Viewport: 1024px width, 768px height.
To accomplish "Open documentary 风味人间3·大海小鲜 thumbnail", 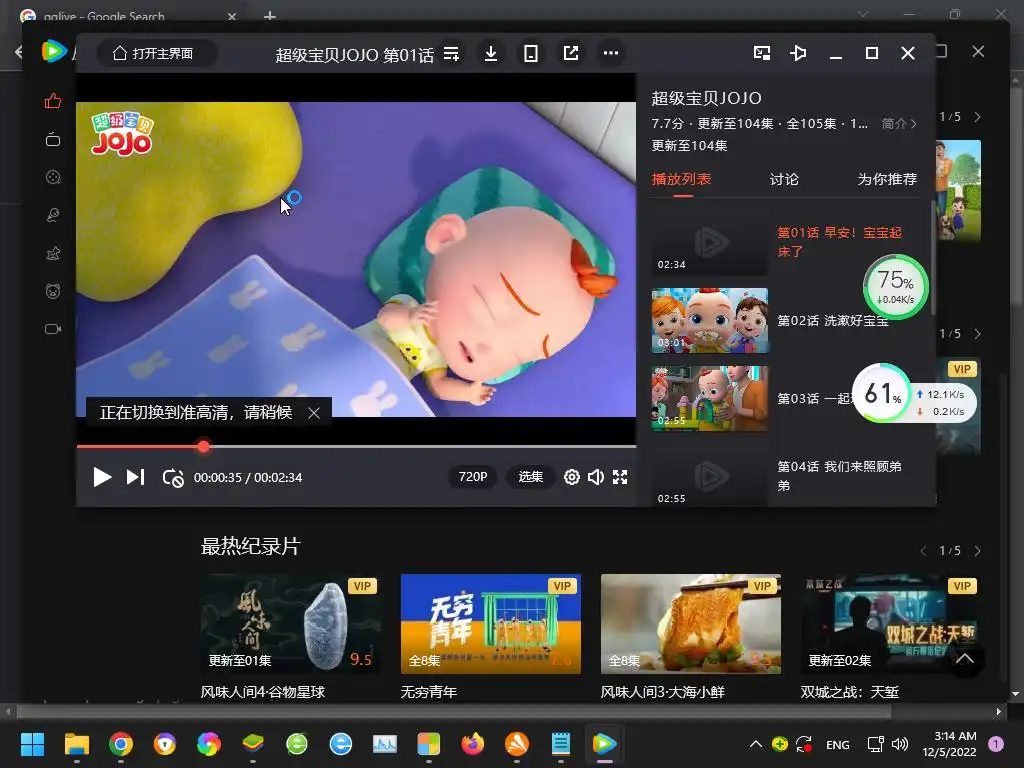I will [x=690, y=624].
